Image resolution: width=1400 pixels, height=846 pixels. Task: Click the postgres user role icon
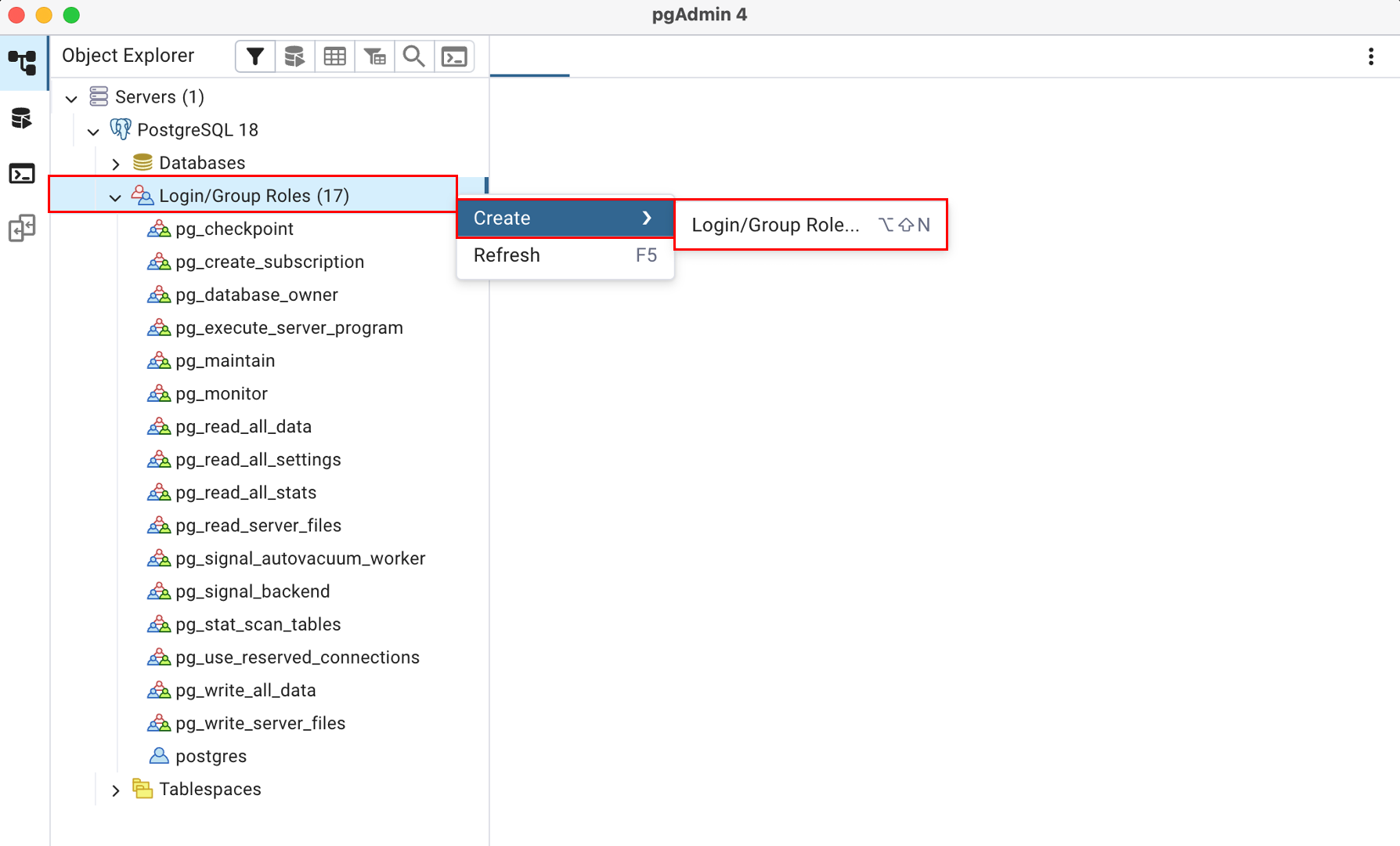(159, 756)
